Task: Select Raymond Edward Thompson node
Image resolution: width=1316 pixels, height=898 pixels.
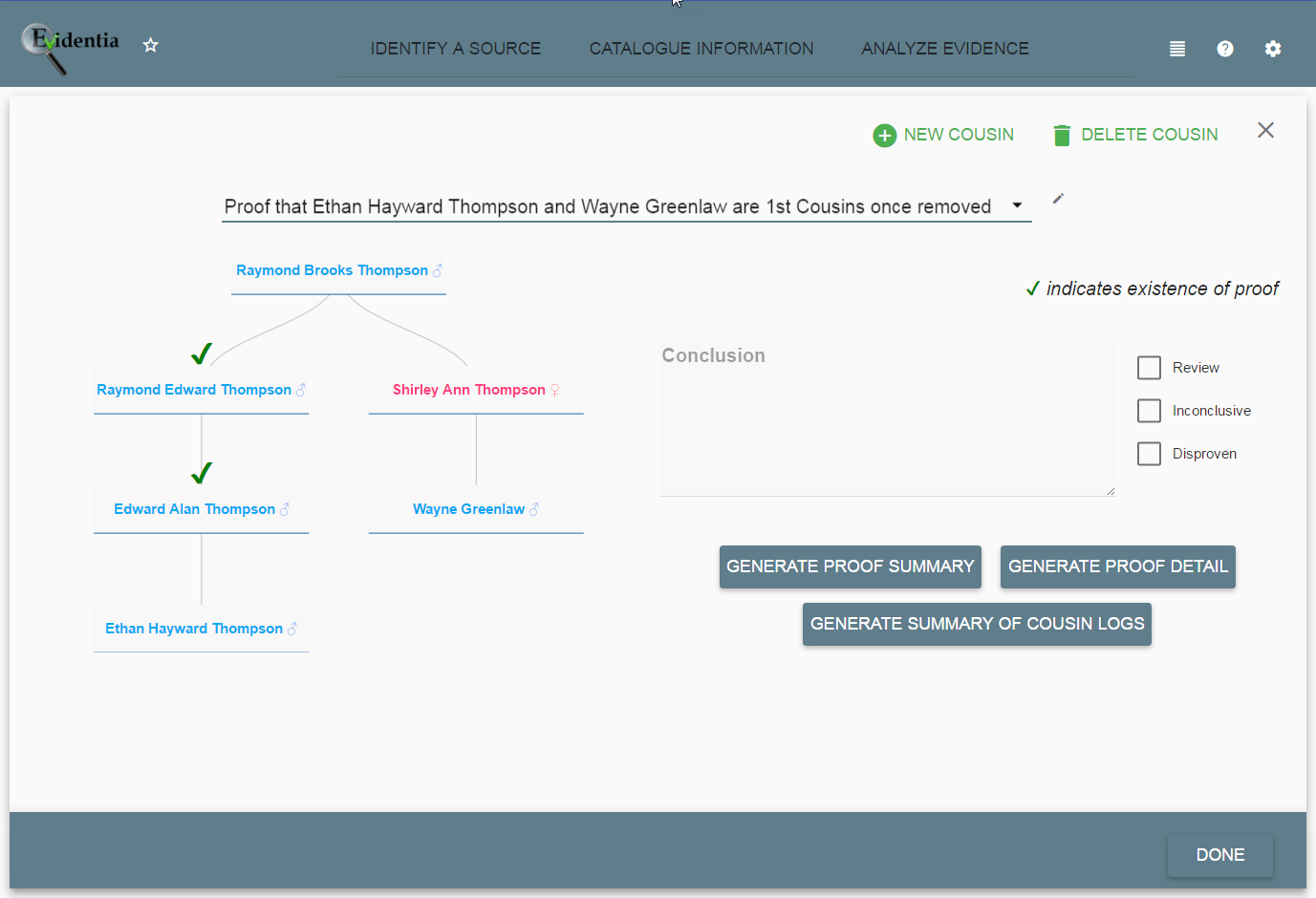Action: 201,390
